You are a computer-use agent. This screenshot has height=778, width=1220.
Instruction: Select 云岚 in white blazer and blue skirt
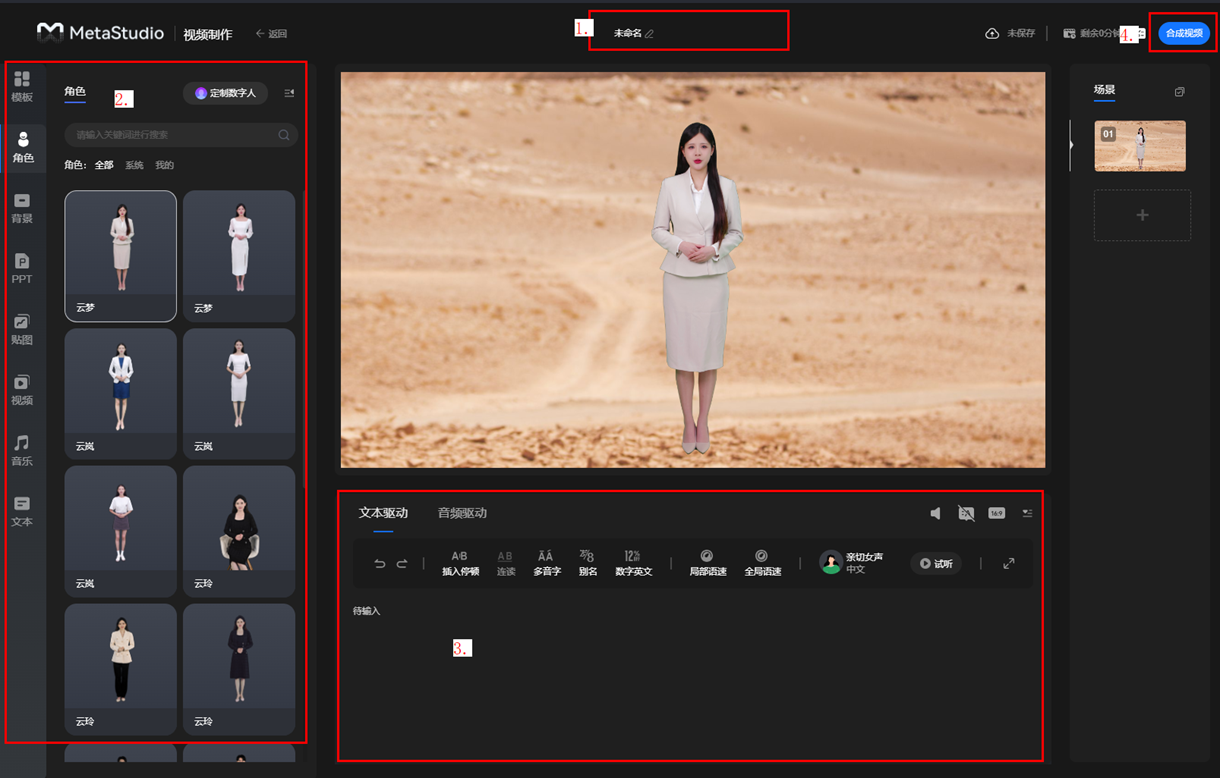coord(121,394)
